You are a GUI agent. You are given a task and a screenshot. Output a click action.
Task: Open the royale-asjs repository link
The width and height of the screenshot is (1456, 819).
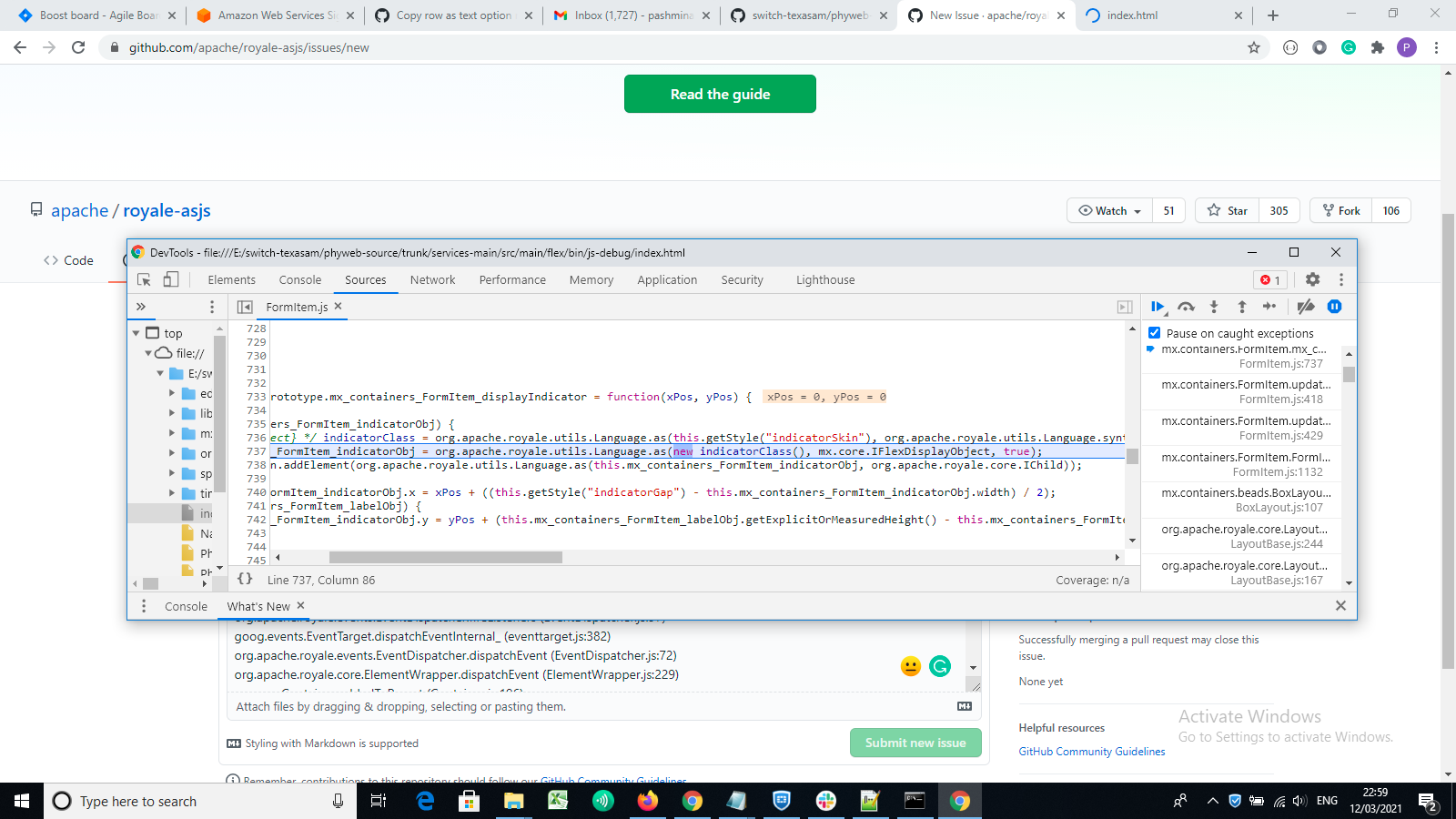tap(167, 210)
